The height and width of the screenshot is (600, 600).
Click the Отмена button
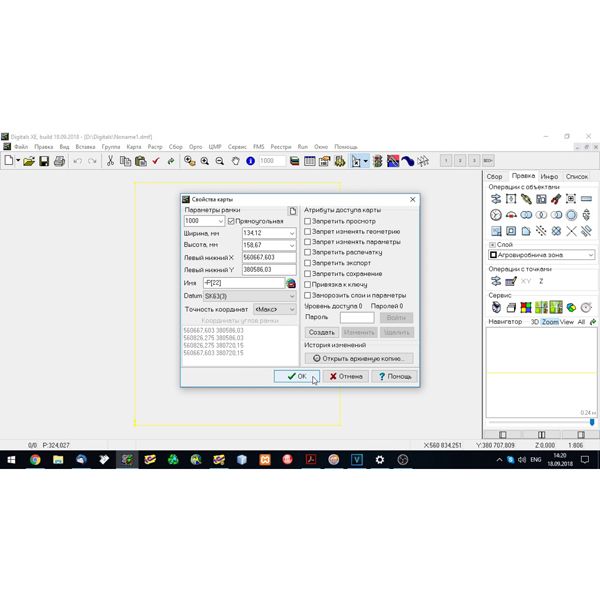pos(346,376)
